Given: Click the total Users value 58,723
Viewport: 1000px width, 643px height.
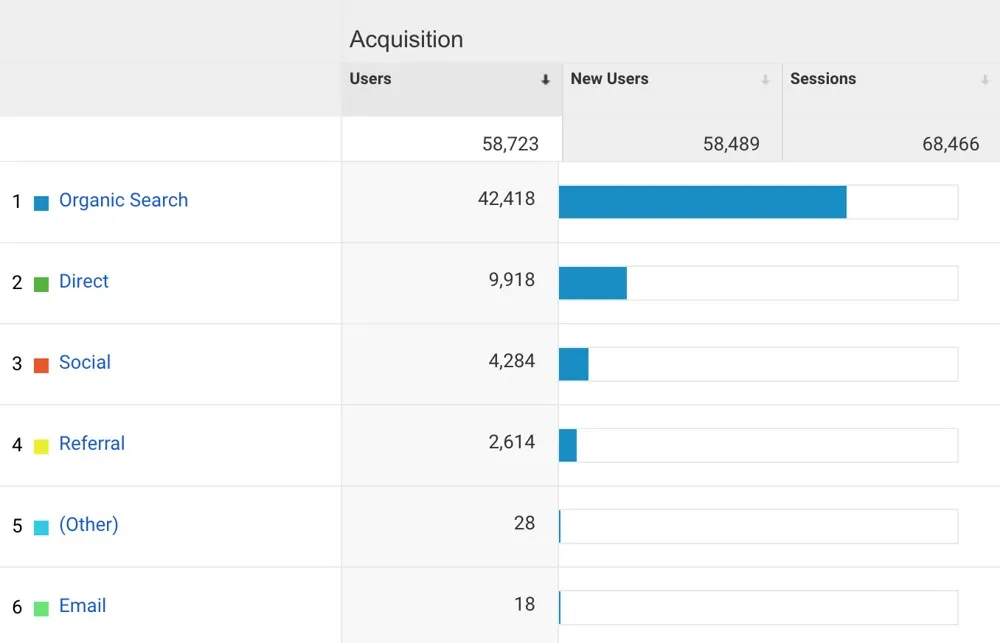Looking at the screenshot, I should (x=510, y=142).
